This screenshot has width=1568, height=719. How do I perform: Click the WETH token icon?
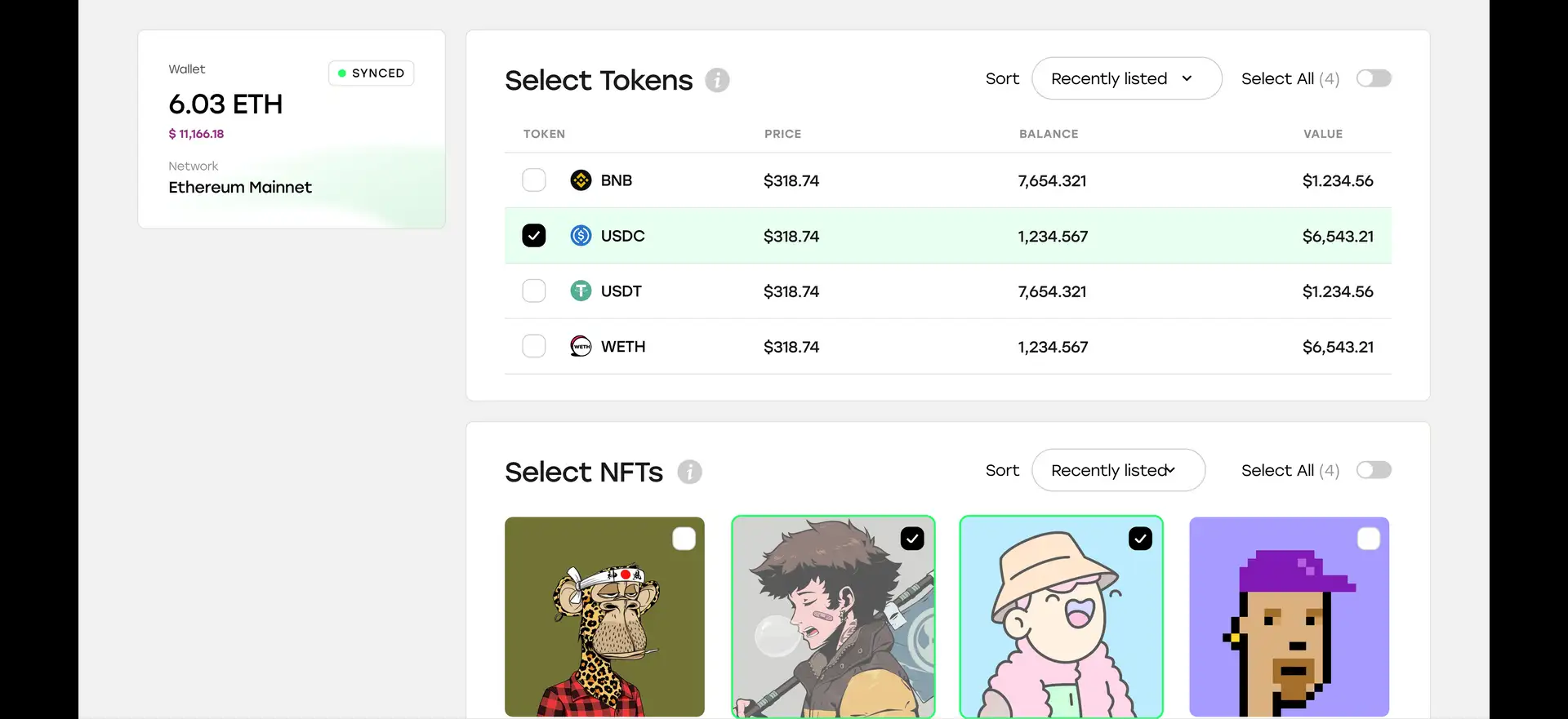581,347
